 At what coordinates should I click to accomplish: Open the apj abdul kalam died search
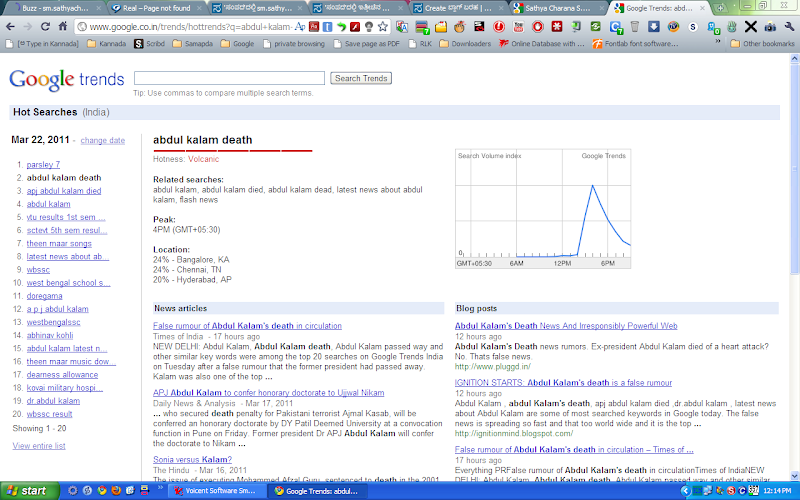64,191
